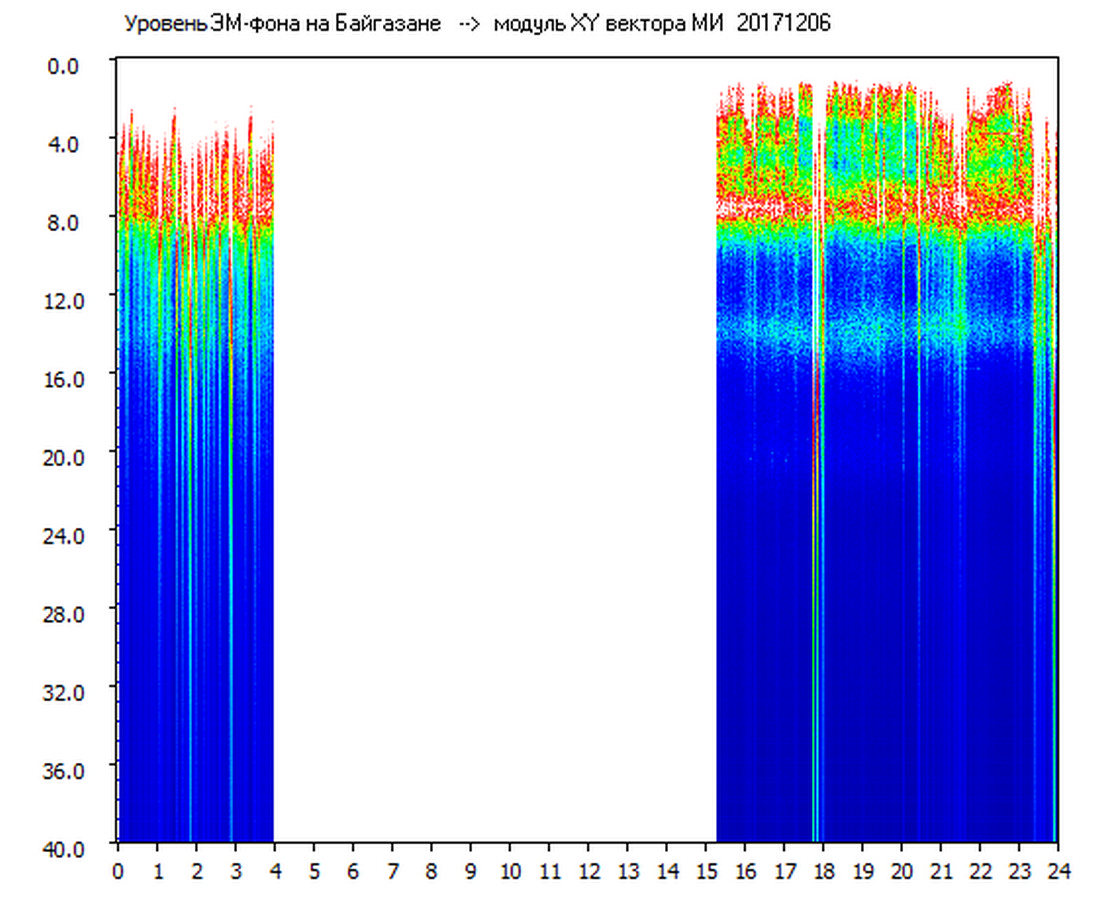Screen dimensions: 1096x900
Task: Click the x-axis tick label 15
Action: pyautogui.click(x=706, y=871)
